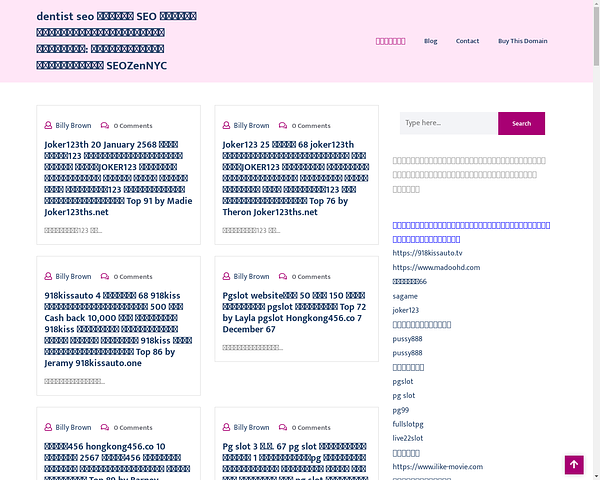Open the Pgslot website post title

(x=296, y=309)
